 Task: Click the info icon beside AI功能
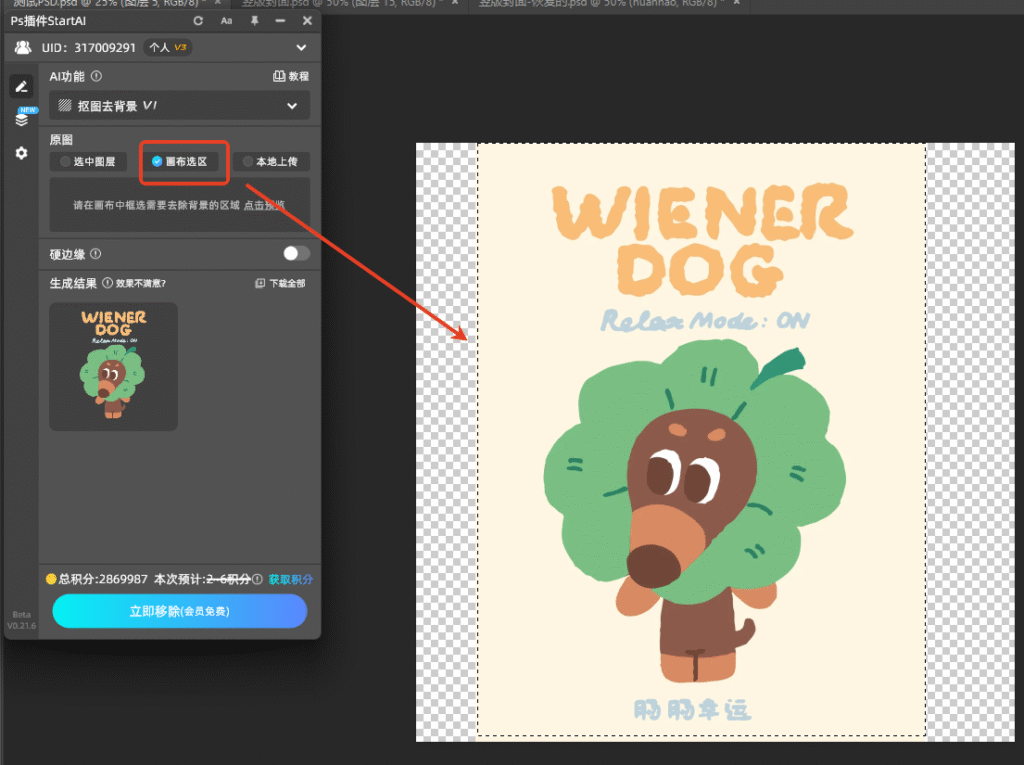97,76
